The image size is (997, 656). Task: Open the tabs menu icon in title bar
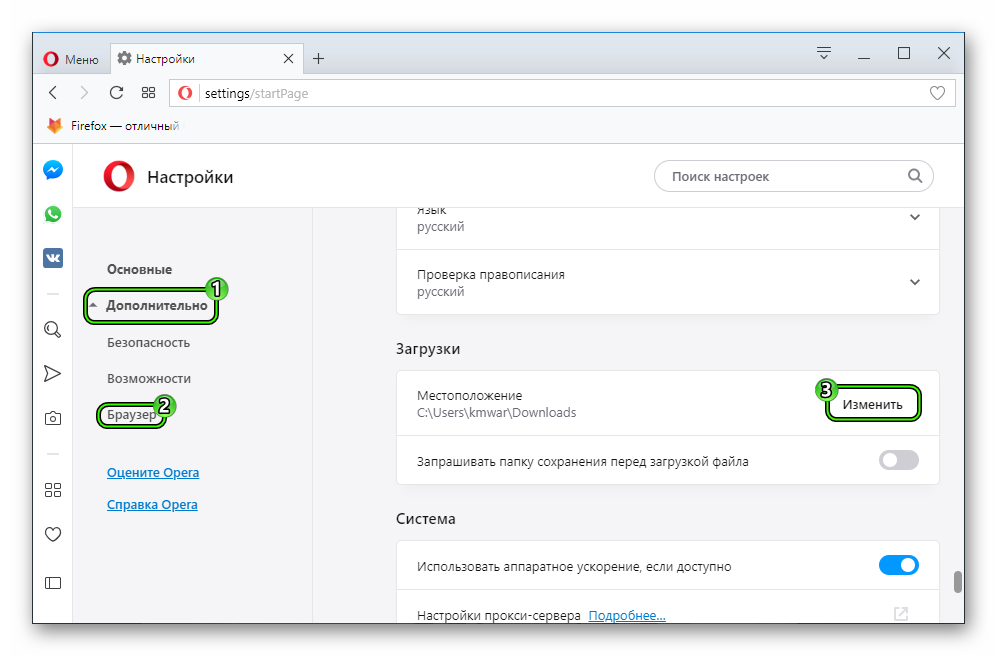pyautogui.click(x=824, y=53)
